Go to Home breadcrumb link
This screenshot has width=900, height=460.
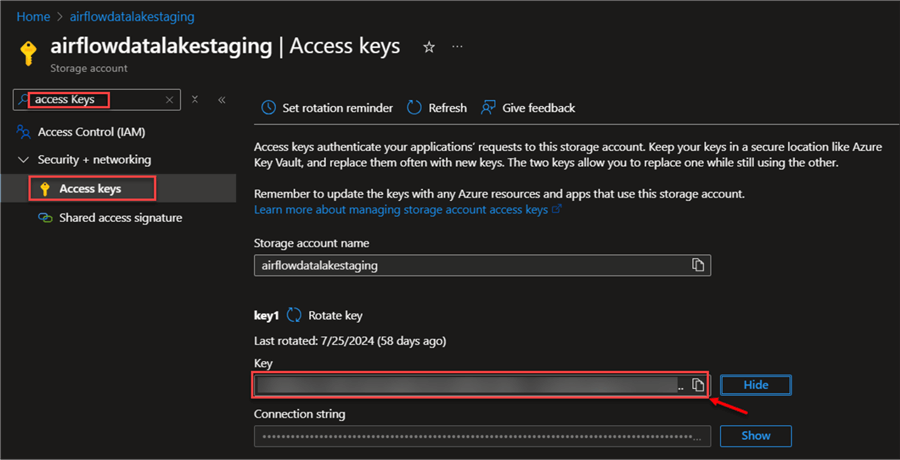[34, 17]
